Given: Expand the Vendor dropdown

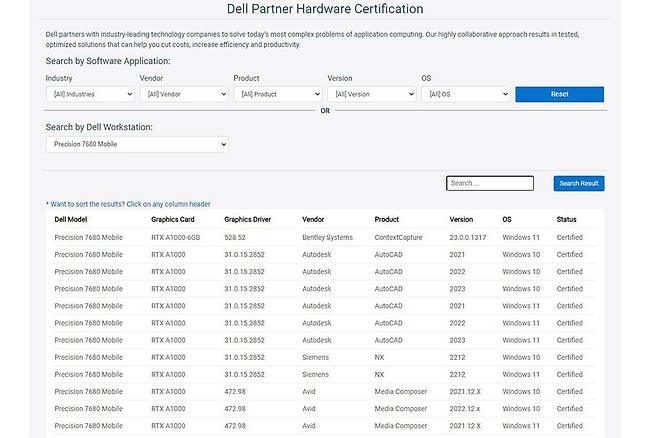Looking at the screenshot, I should coord(183,94).
